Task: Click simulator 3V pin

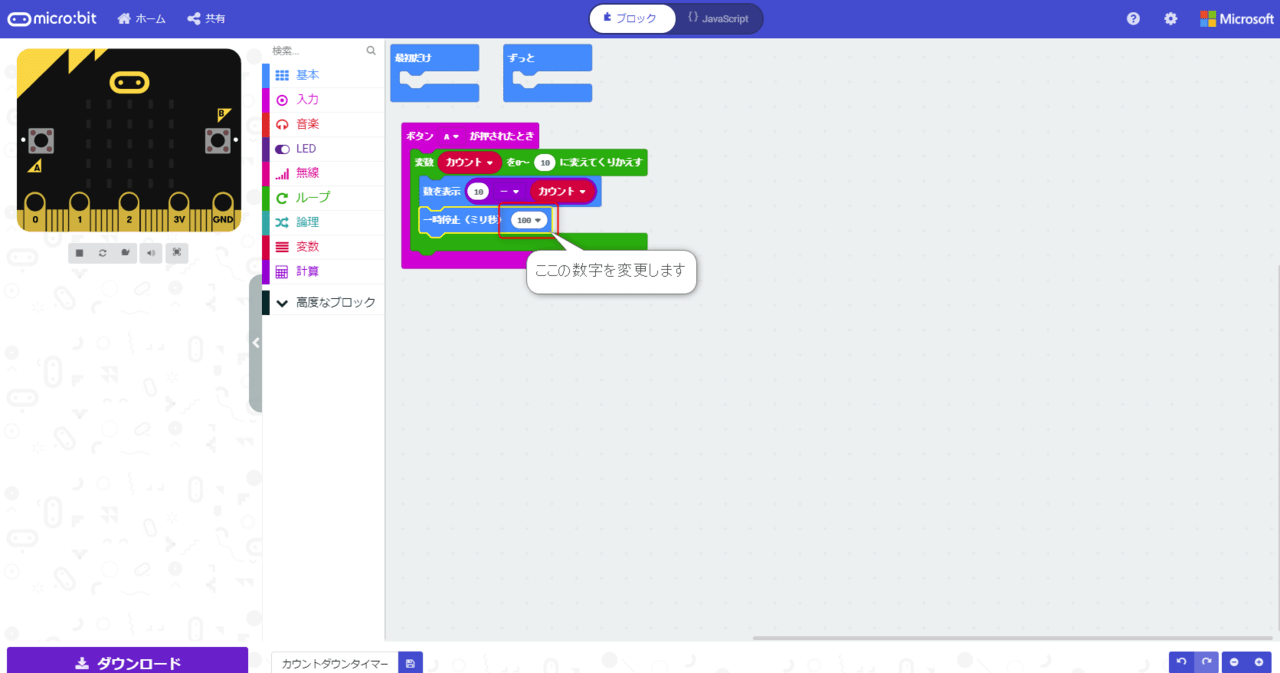Action: [179, 211]
